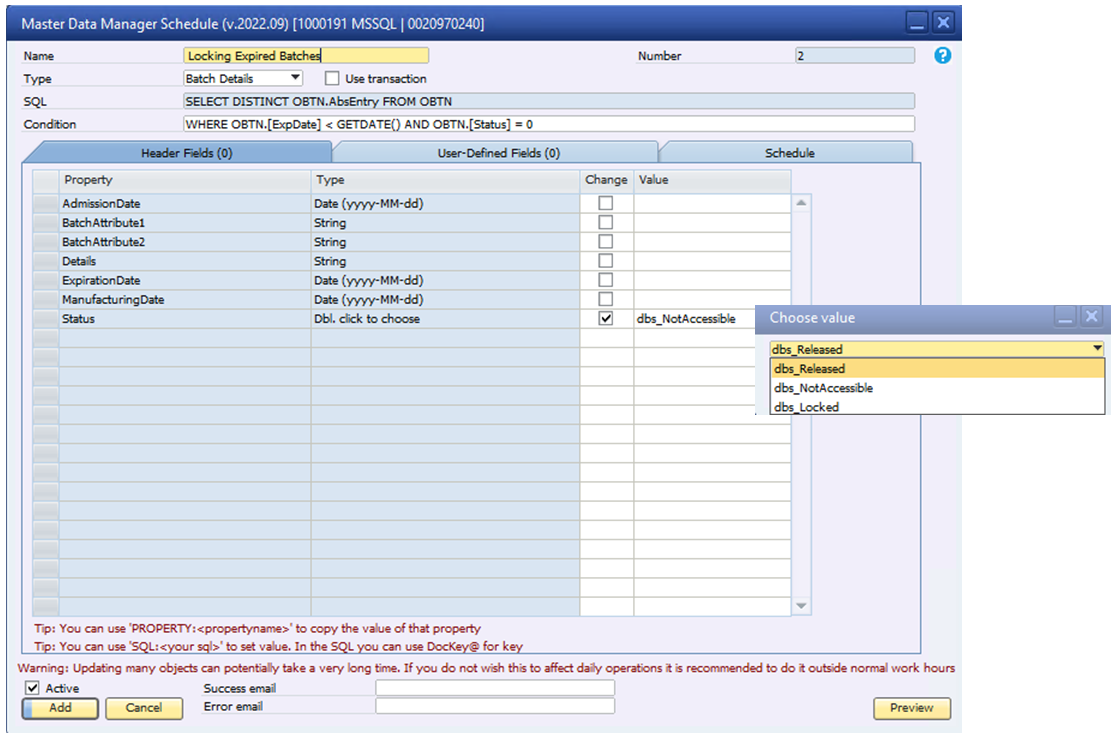Viewport: 1112px width, 734px height.
Task: Click the Add button
Action: 60,708
